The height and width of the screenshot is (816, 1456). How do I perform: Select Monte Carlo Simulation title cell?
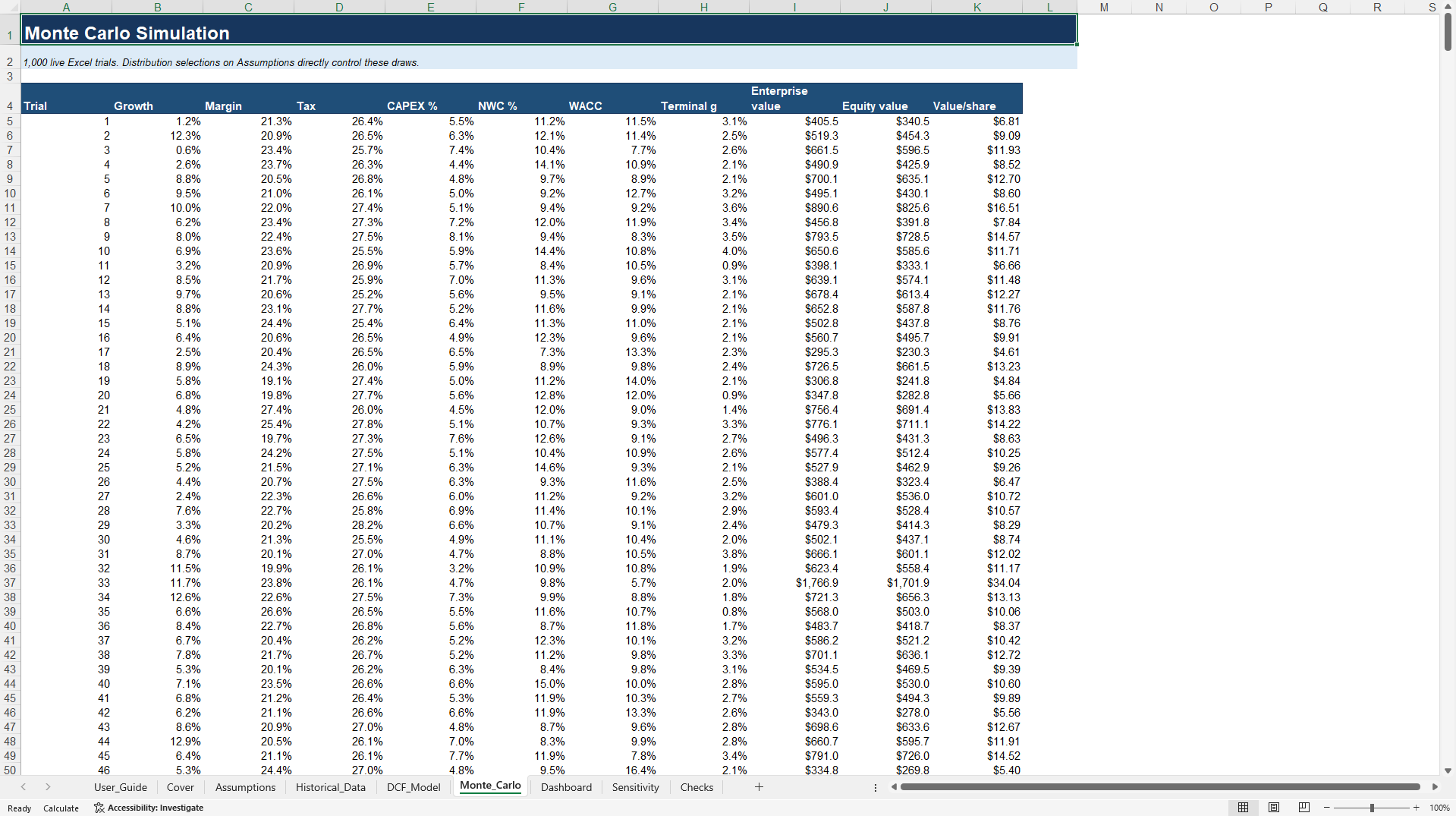click(x=549, y=30)
